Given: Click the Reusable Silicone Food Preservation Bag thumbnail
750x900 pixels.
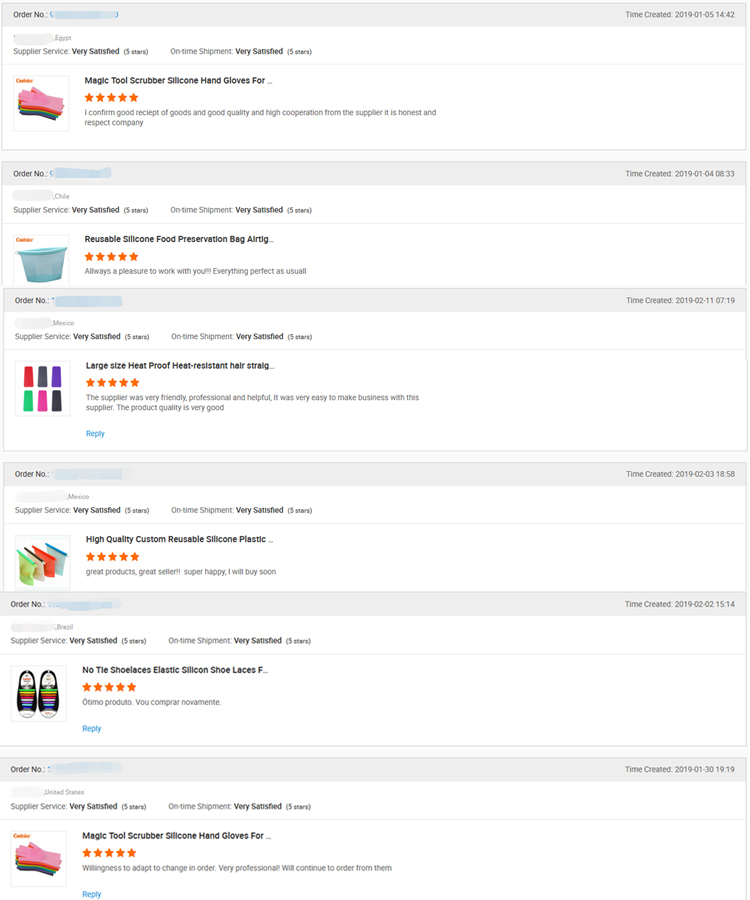Looking at the screenshot, I should pos(41,261).
